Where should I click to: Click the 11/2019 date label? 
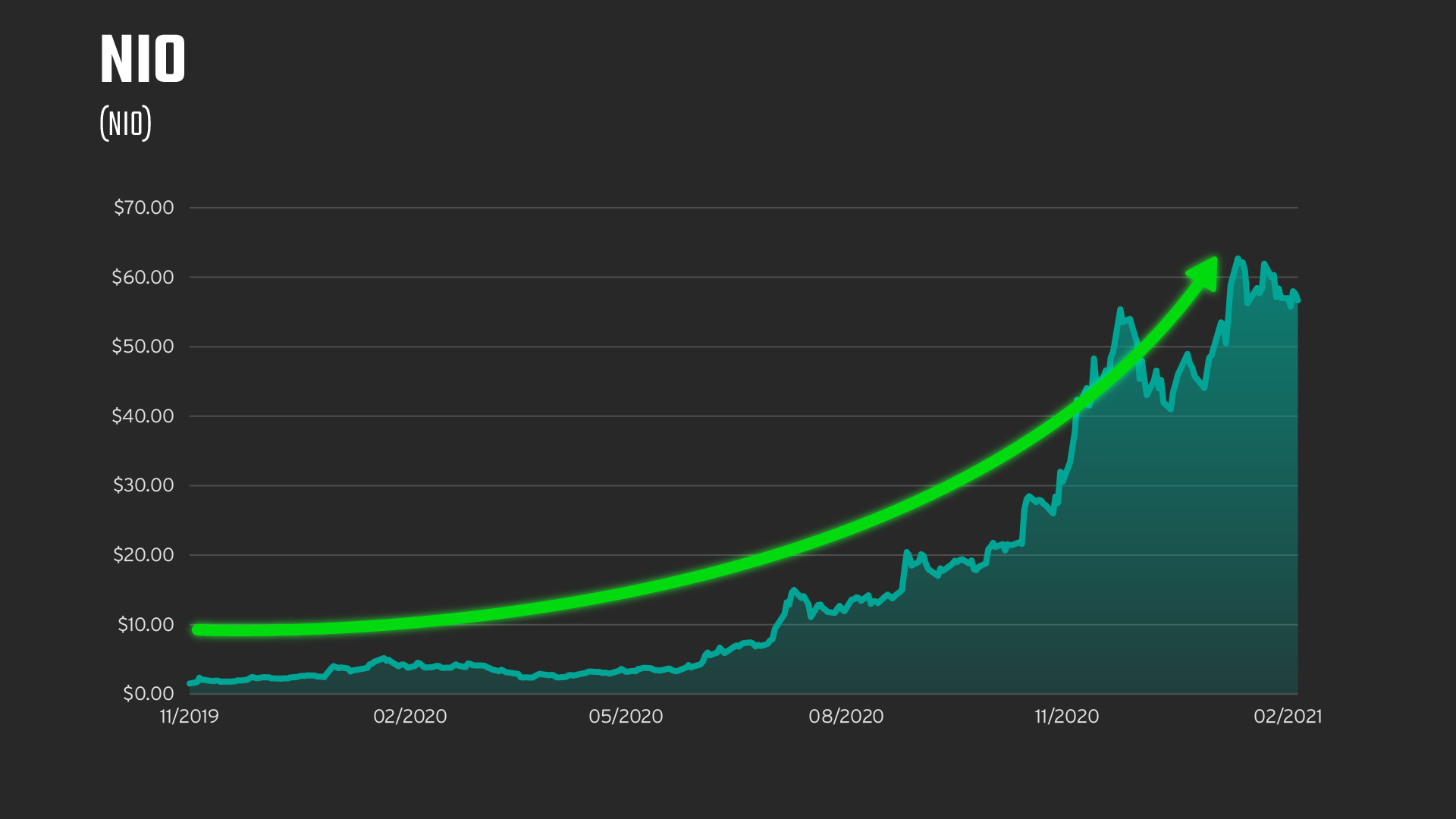point(189,717)
